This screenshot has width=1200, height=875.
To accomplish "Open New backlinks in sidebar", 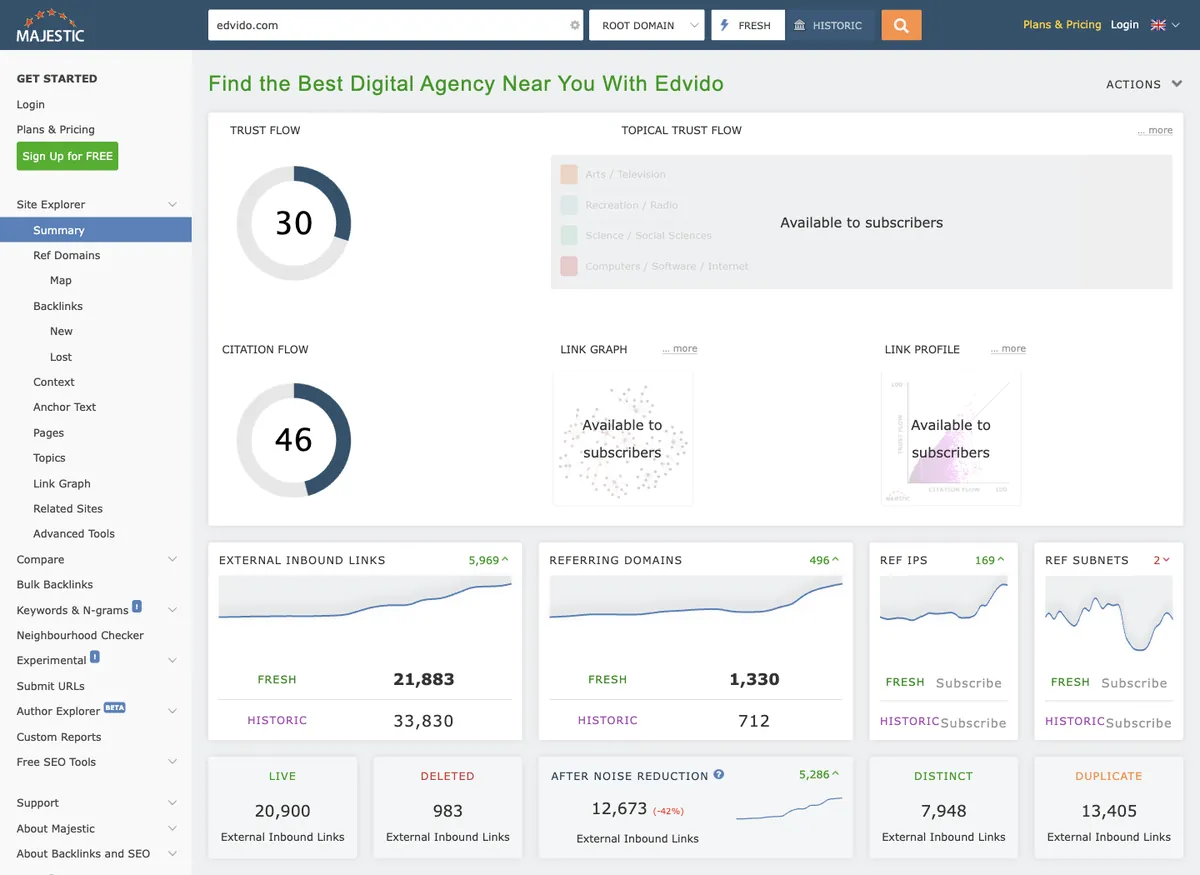I will click(x=61, y=331).
